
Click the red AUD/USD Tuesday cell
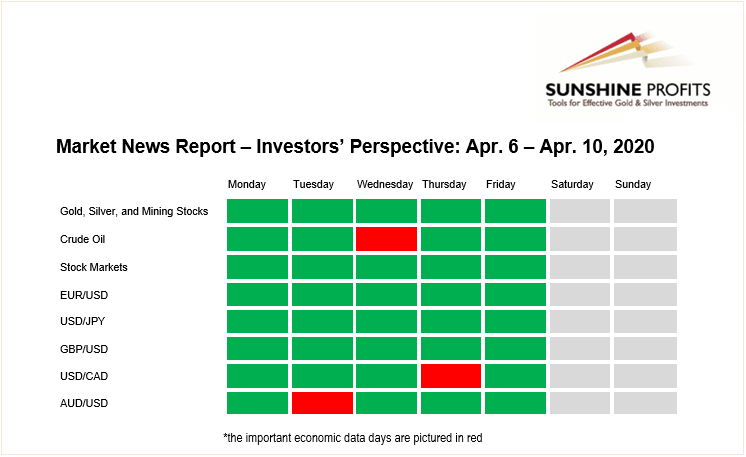pos(322,403)
